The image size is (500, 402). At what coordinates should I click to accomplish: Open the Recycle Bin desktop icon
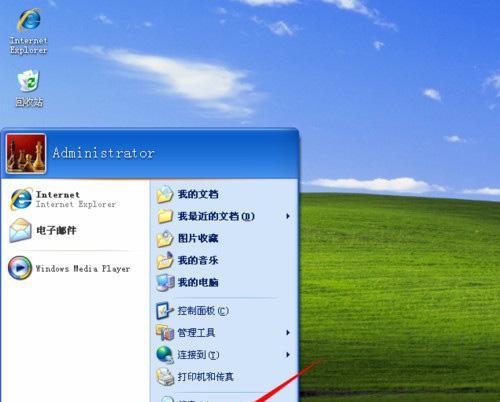[x=29, y=81]
